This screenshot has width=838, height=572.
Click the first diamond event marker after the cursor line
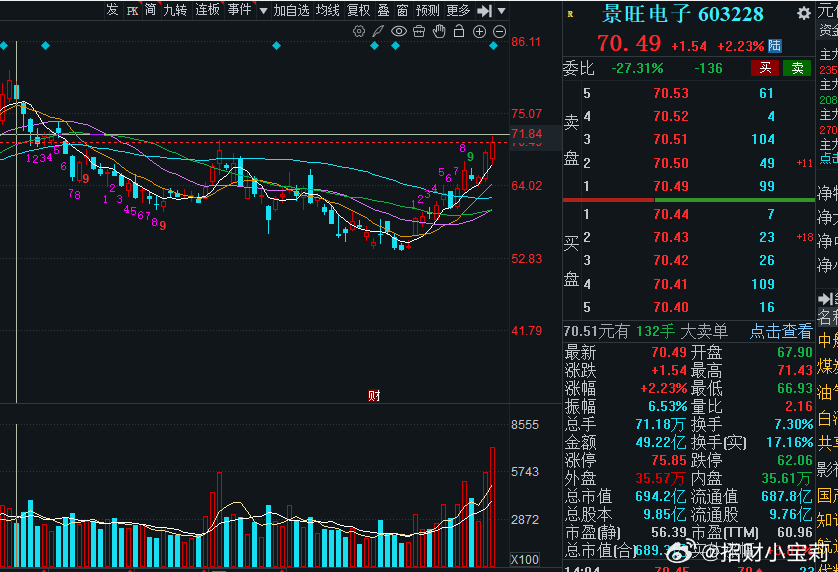point(45,46)
